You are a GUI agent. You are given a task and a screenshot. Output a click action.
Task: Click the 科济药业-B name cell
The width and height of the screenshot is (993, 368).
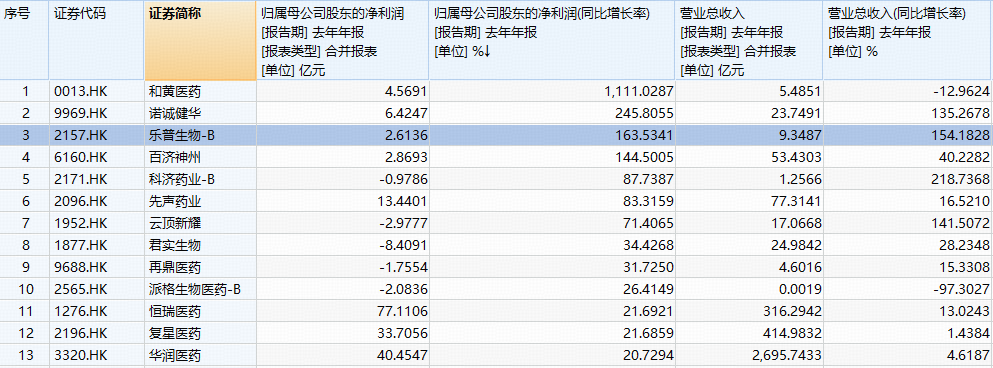click(x=182, y=180)
